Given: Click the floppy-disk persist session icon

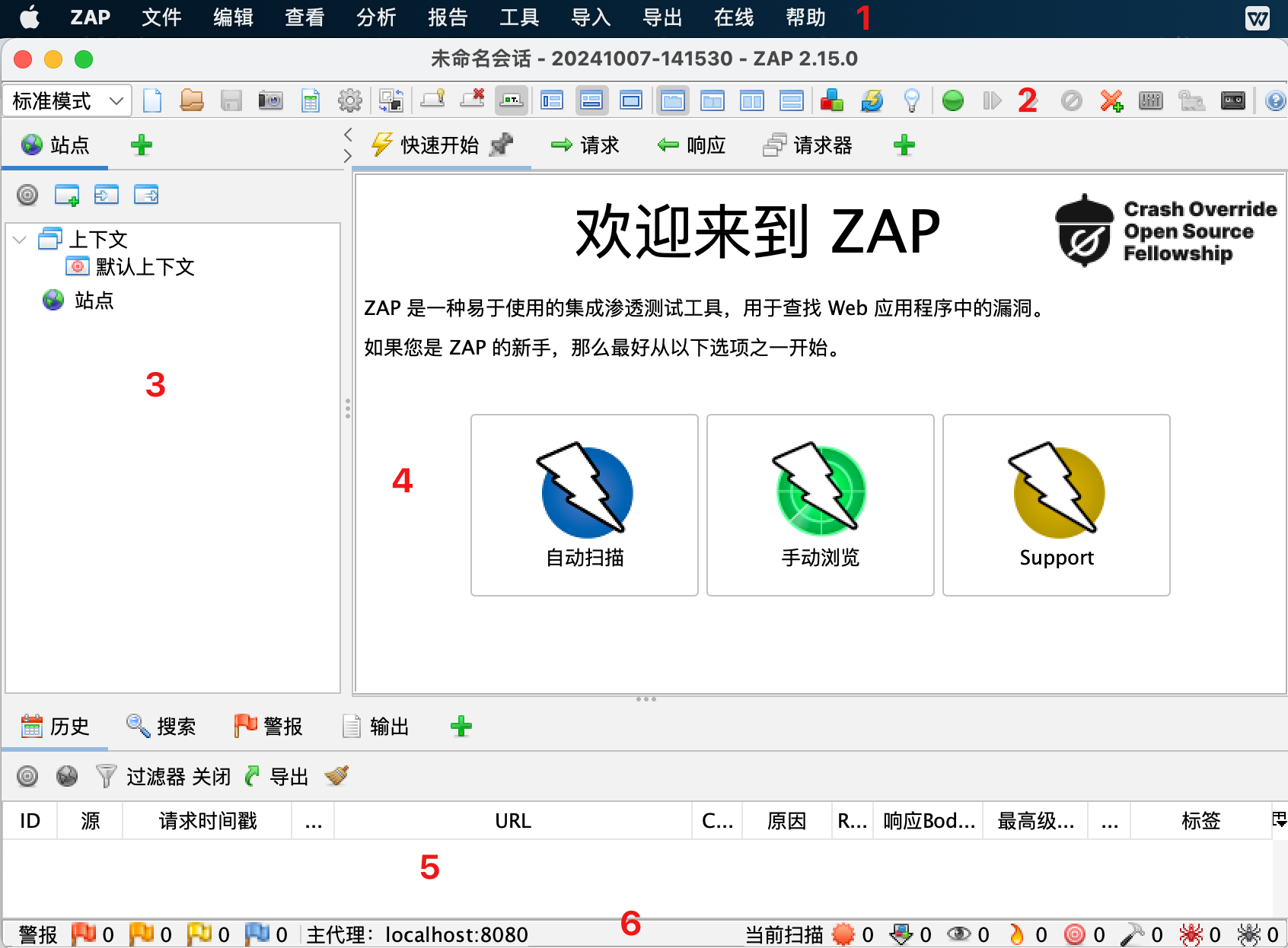Looking at the screenshot, I should pyautogui.click(x=231, y=100).
